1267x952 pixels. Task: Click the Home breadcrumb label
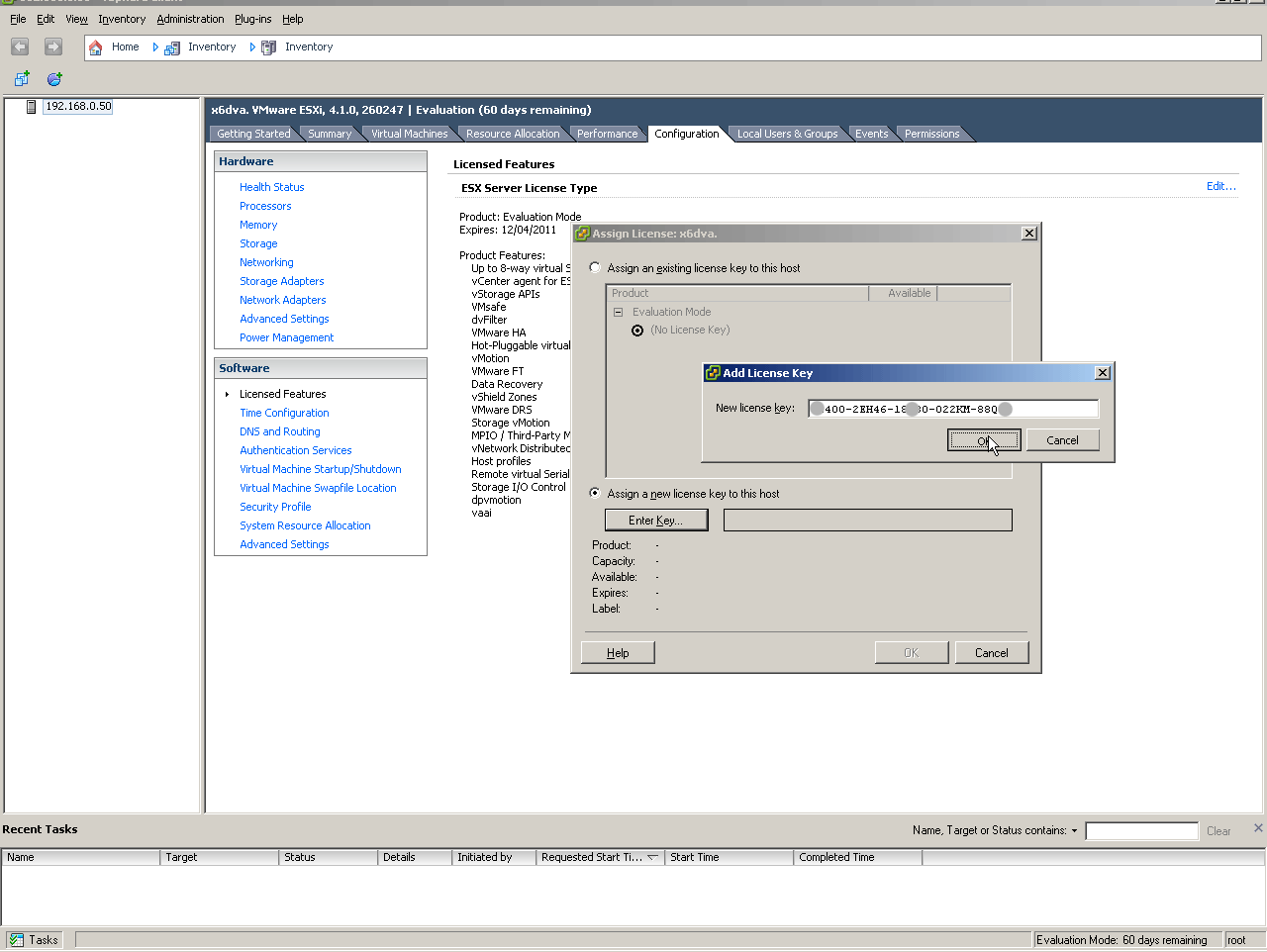click(126, 47)
